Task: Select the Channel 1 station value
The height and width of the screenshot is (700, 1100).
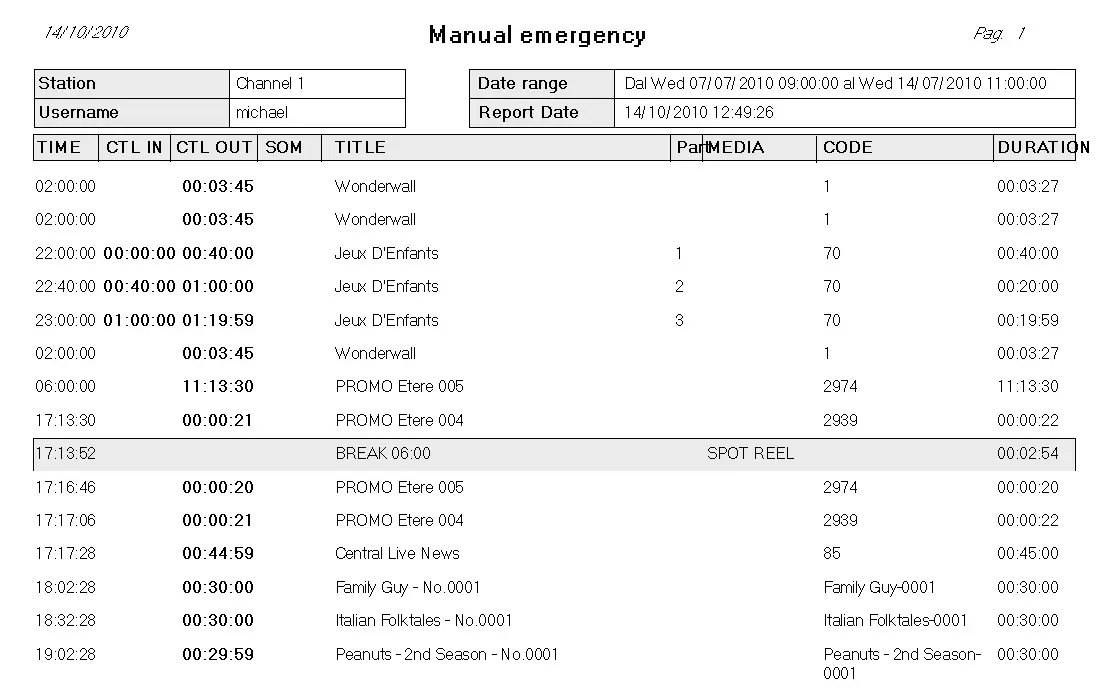Action: [270, 84]
